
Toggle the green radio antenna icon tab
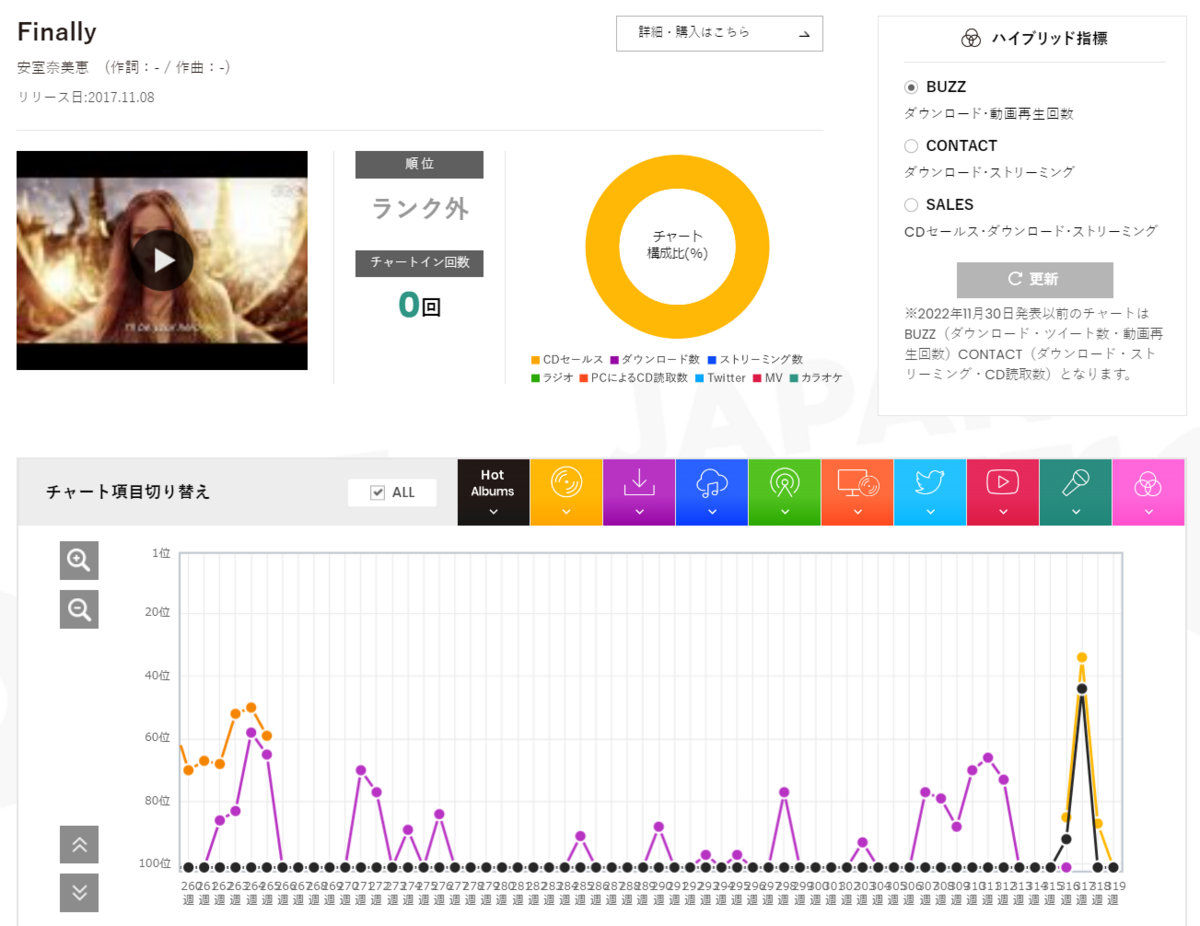coord(784,492)
